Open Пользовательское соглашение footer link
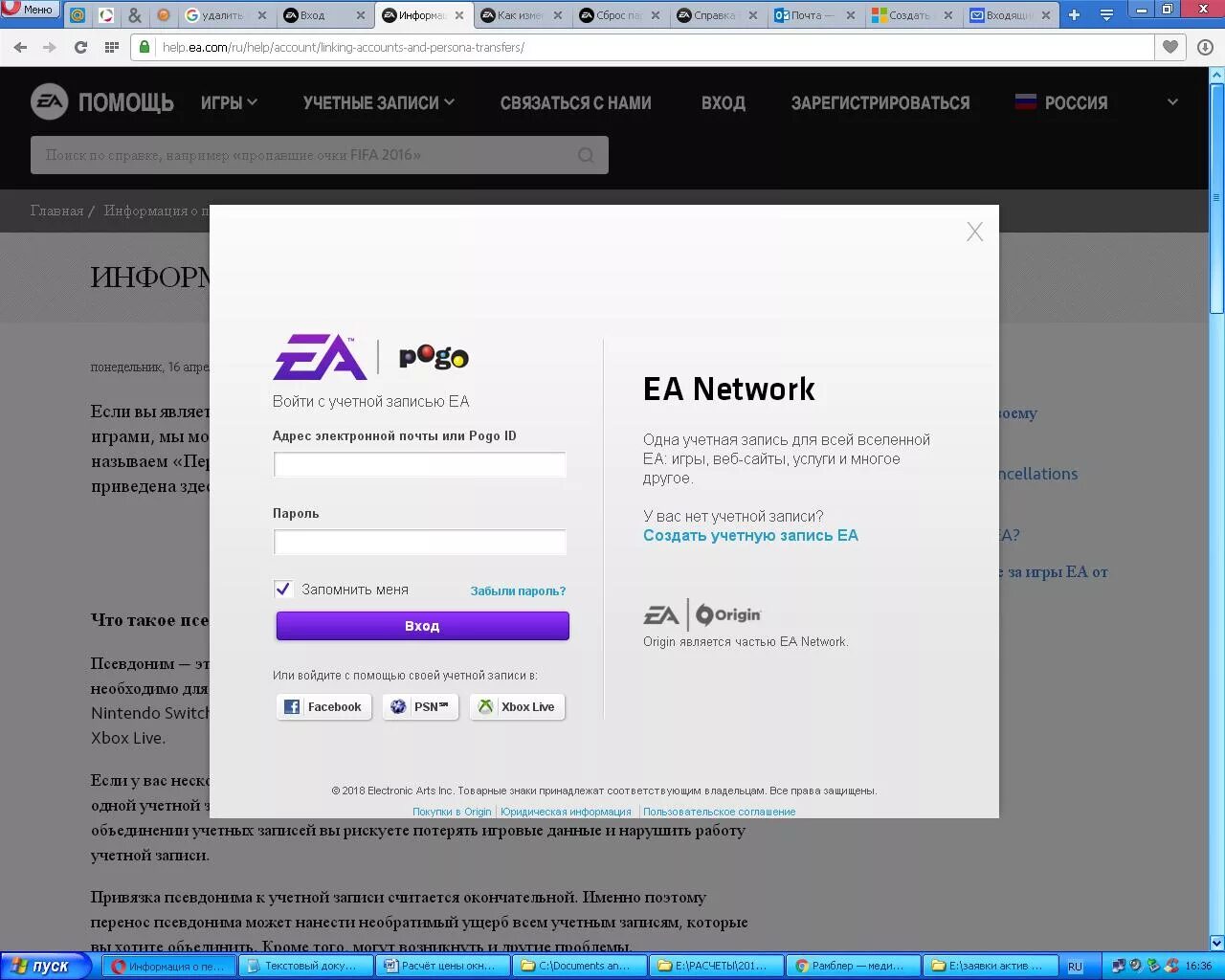The image size is (1225, 980). [x=719, y=812]
